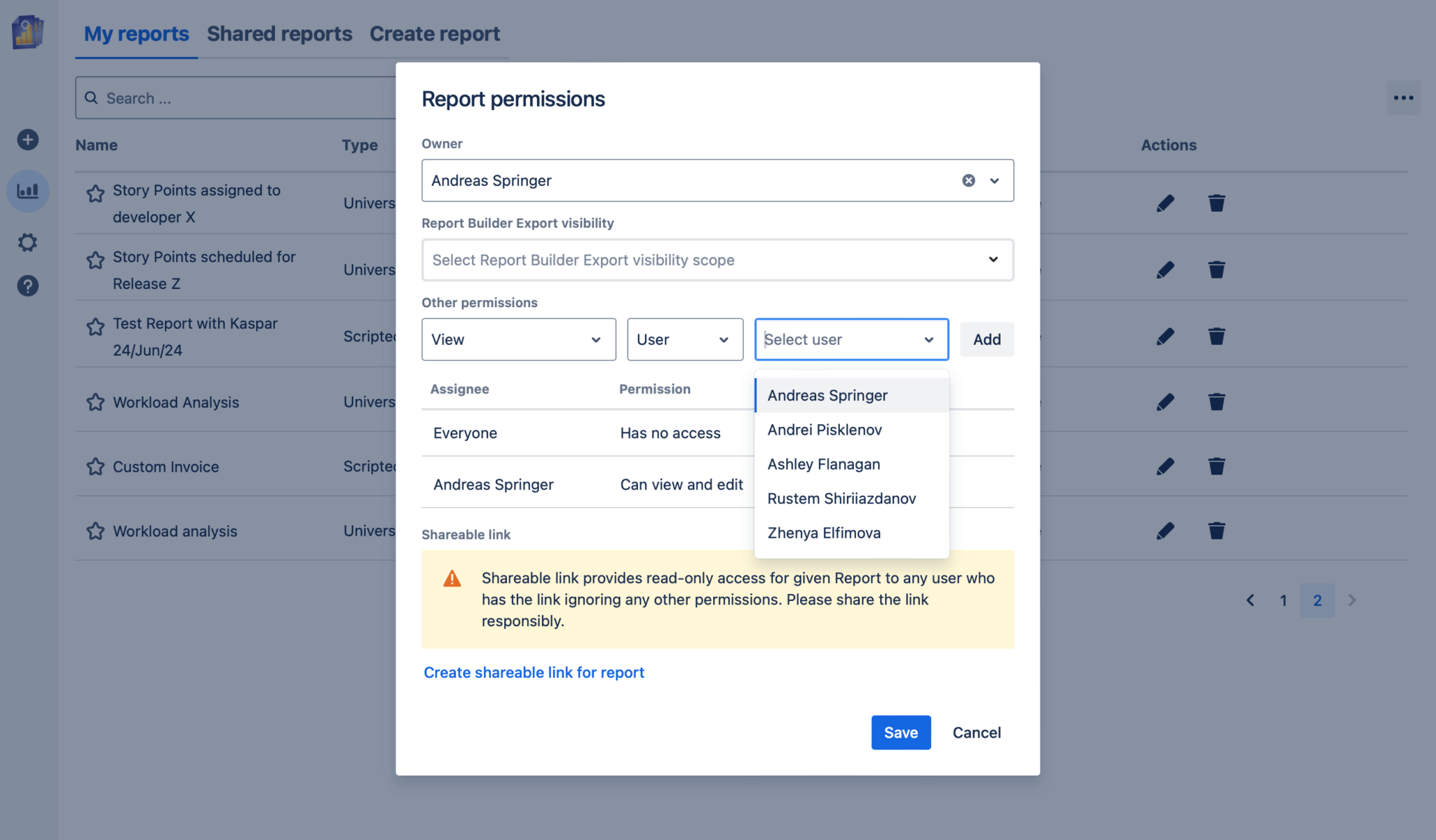
Task: Edit the Custom Invoice report
Action: pyautogui.click(x=1164, y=466)
